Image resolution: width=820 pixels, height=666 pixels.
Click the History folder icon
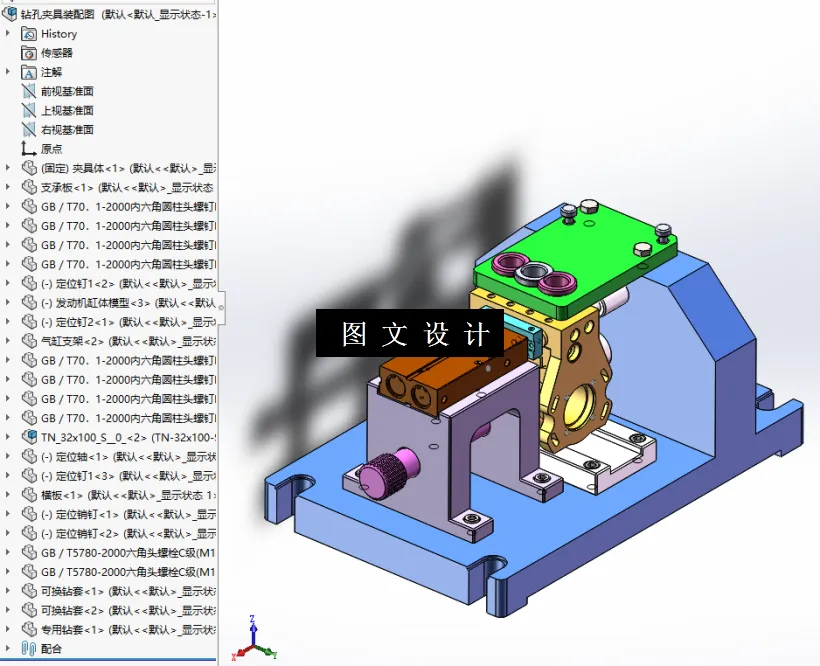click(28, 33)
